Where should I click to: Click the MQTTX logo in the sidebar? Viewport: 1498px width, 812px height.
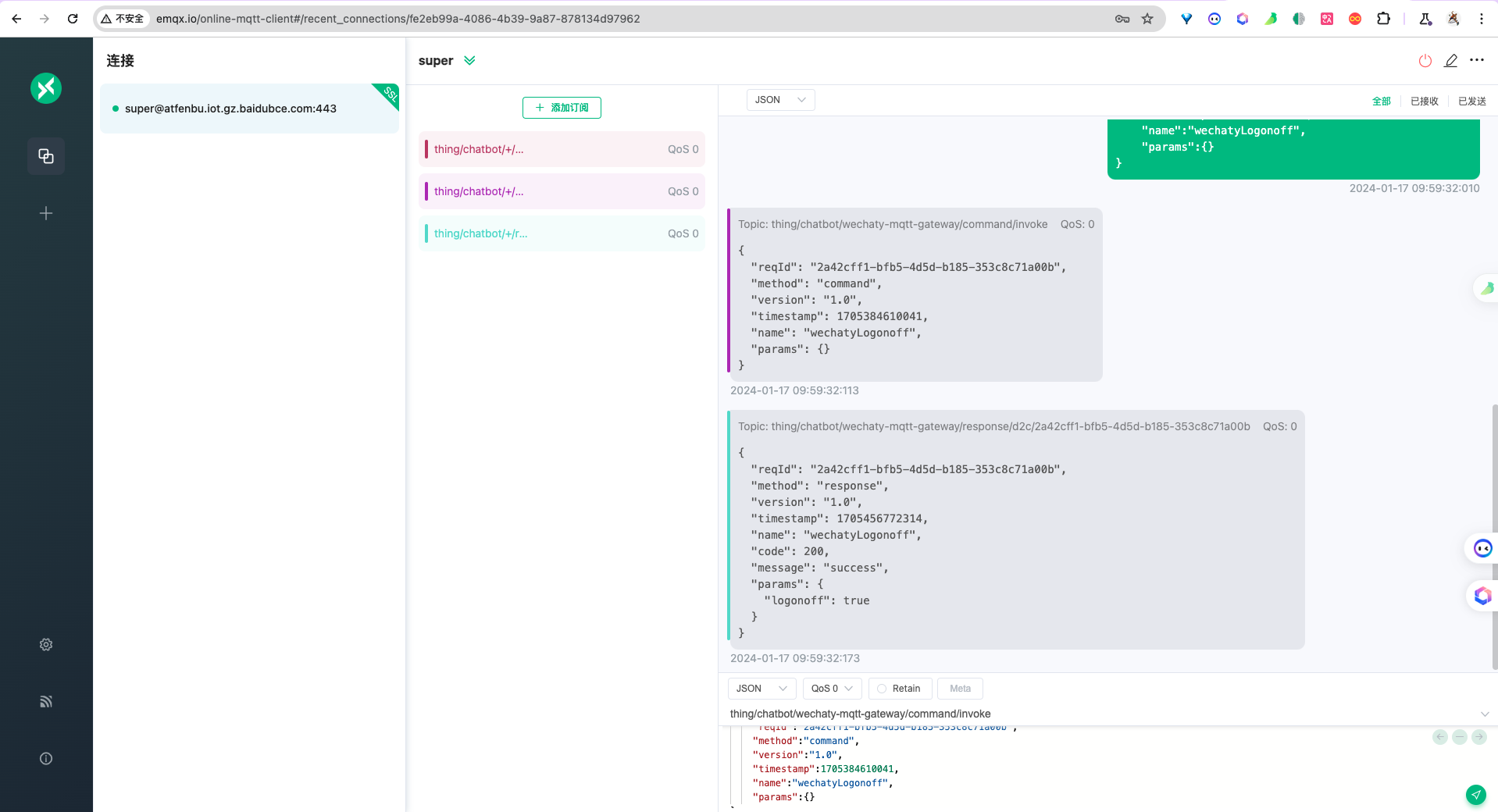click(x=46, y=88)
